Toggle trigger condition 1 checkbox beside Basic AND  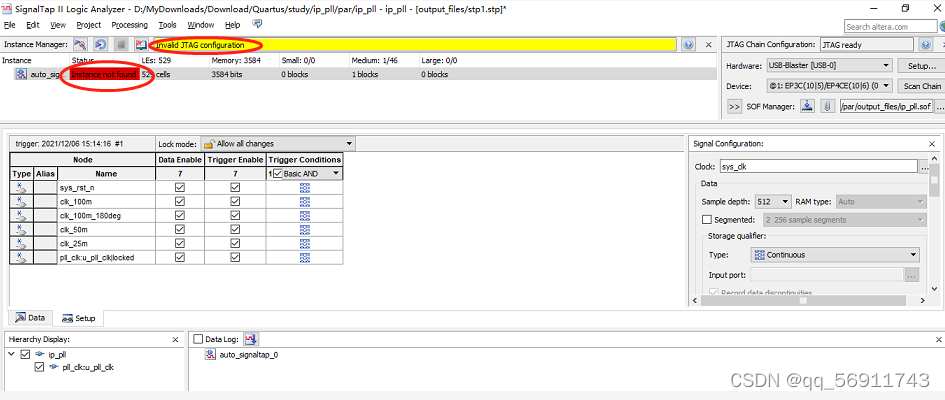coord(277,173)
